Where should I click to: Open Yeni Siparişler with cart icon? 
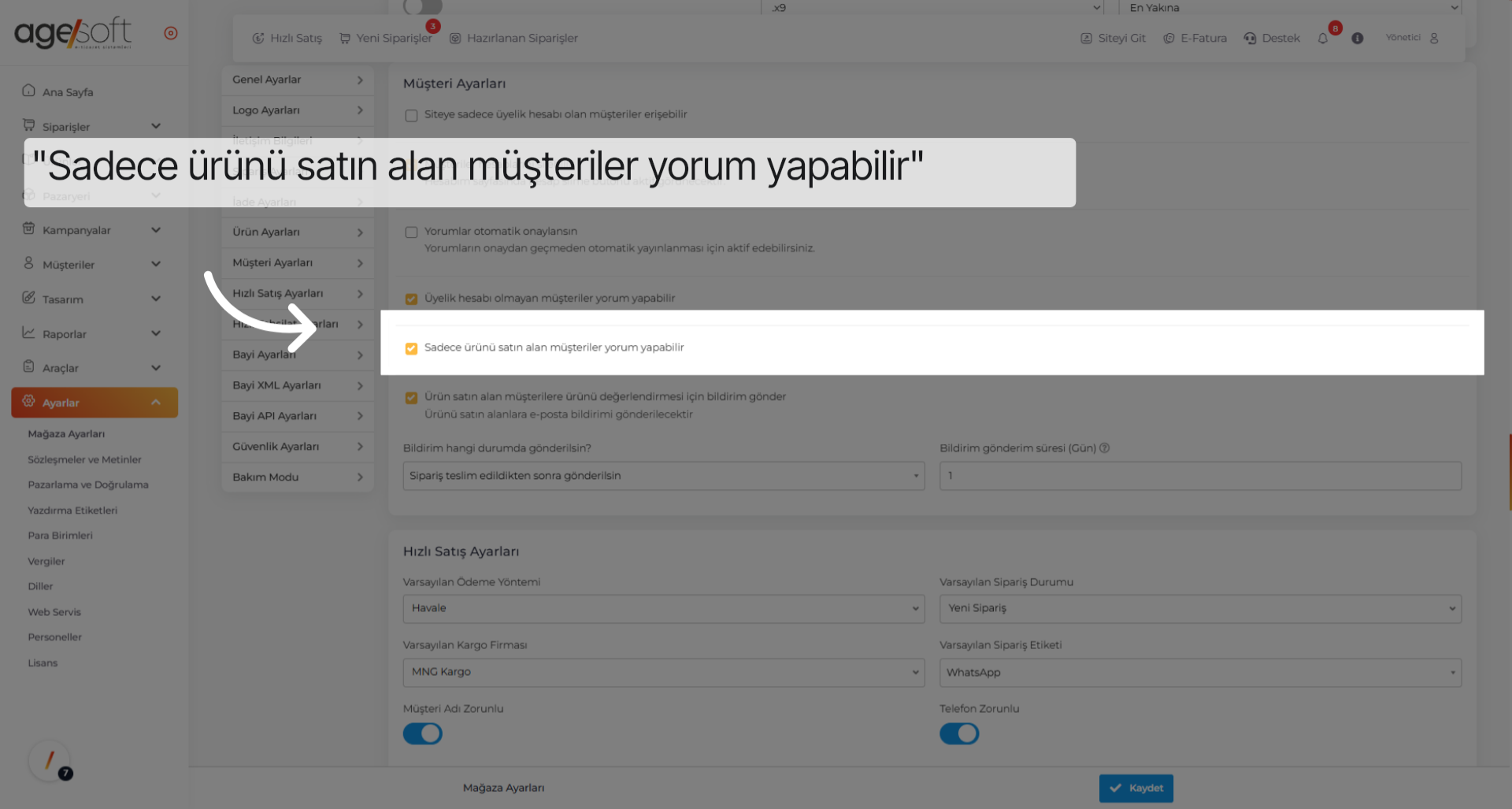click(x=386, y=38)
